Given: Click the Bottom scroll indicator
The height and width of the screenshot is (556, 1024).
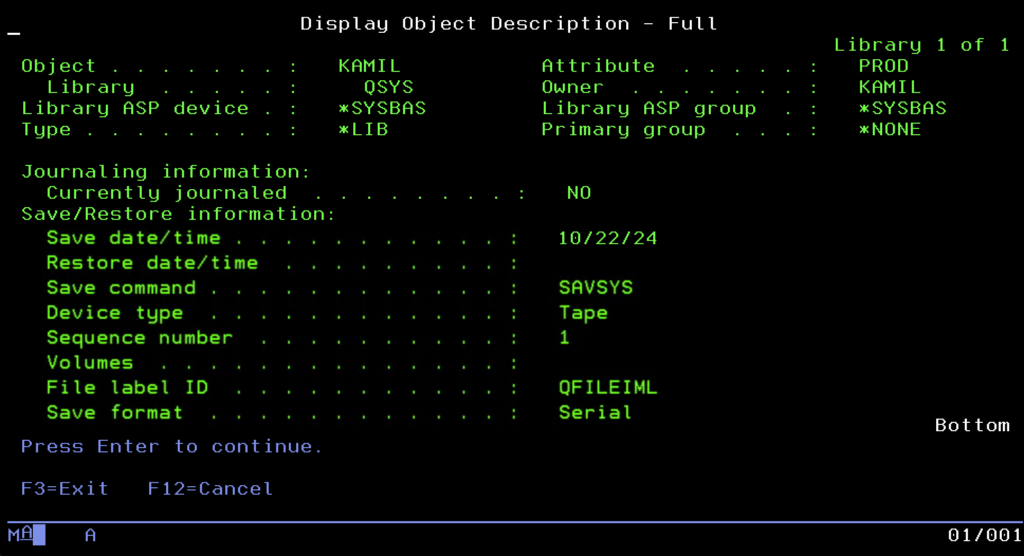Looking at the screenshot, I should pos(972,426).
